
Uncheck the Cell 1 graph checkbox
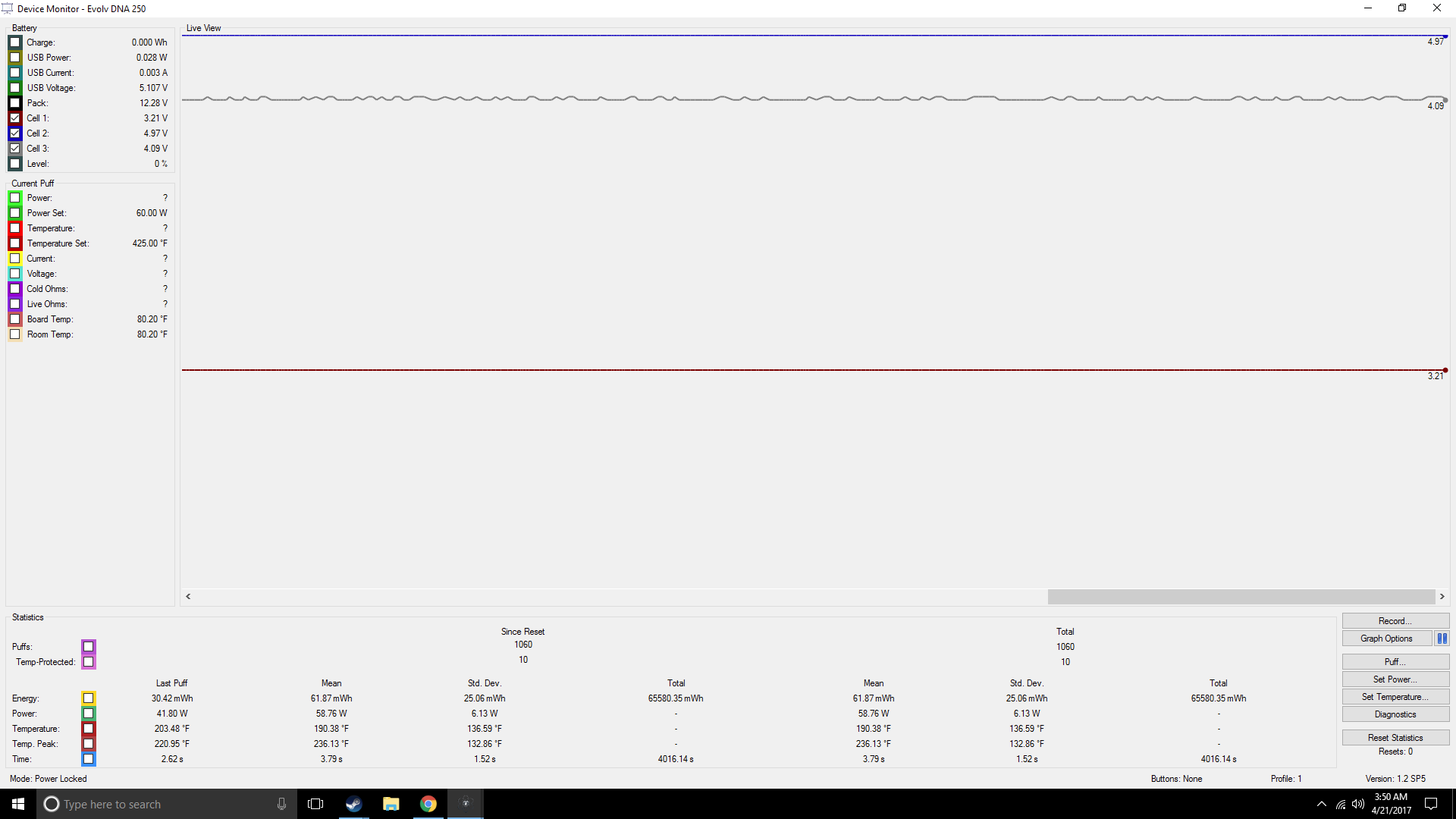[x=15, y=118]
